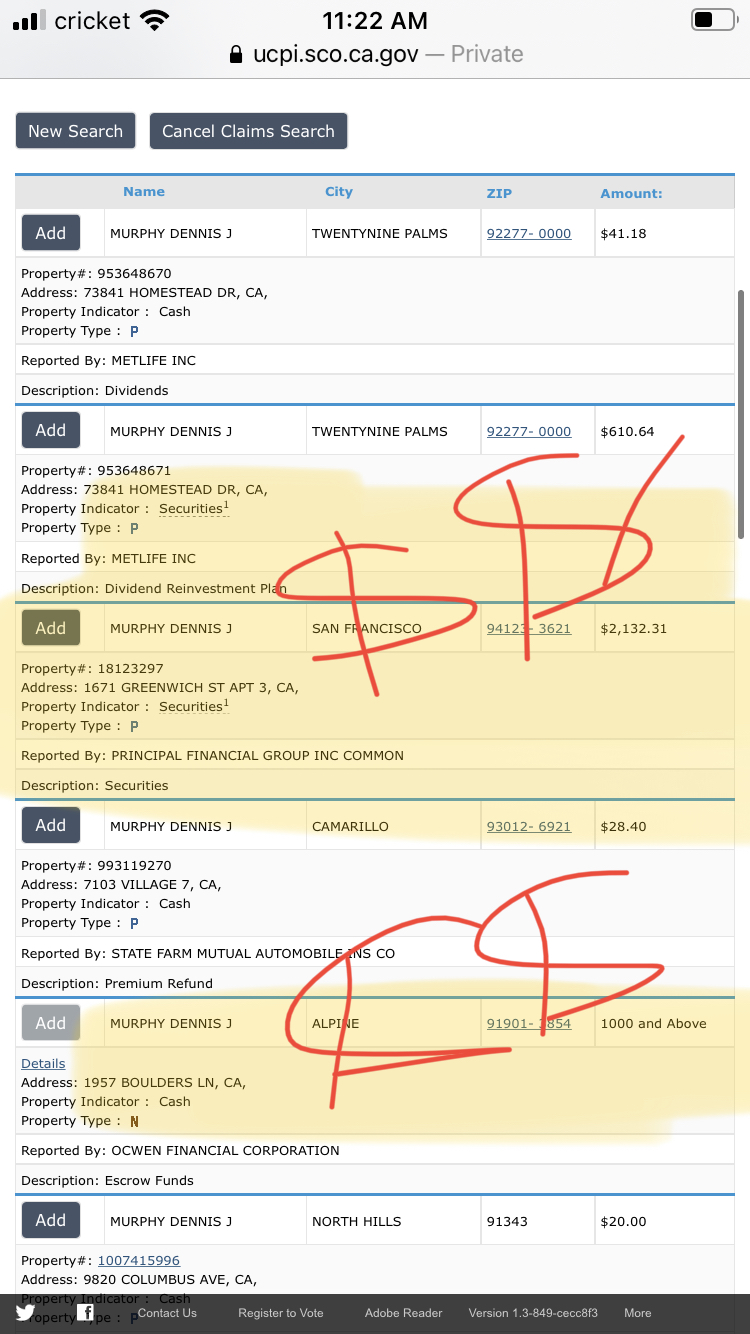Add the $41.18 MetLife dividends property
750x1334 pixels.
tap(51, 233)
